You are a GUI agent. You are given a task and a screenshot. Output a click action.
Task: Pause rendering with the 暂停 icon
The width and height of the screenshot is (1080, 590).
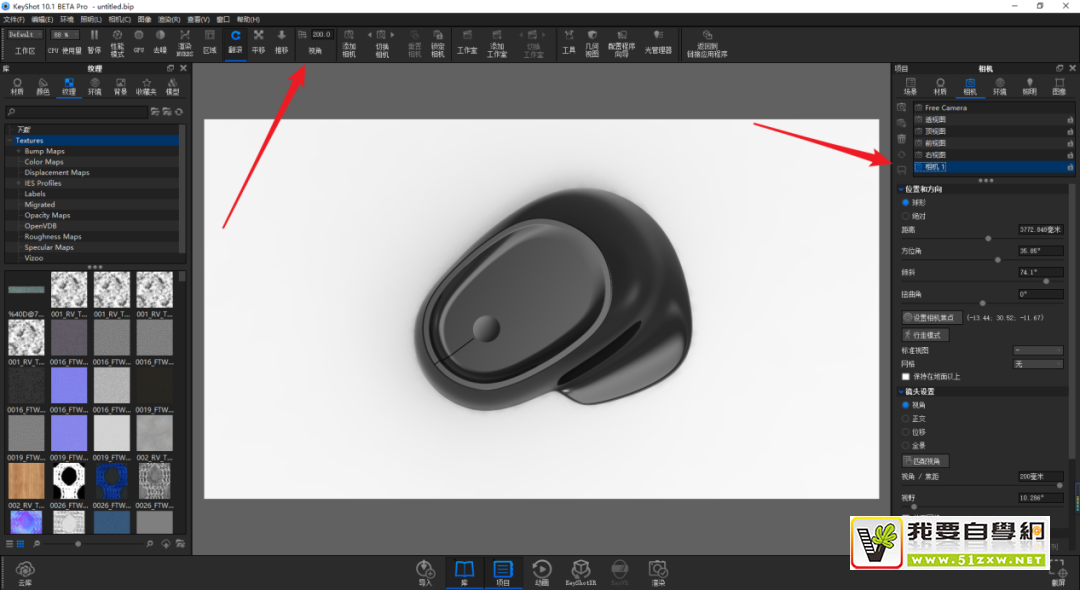coord(94,40)
